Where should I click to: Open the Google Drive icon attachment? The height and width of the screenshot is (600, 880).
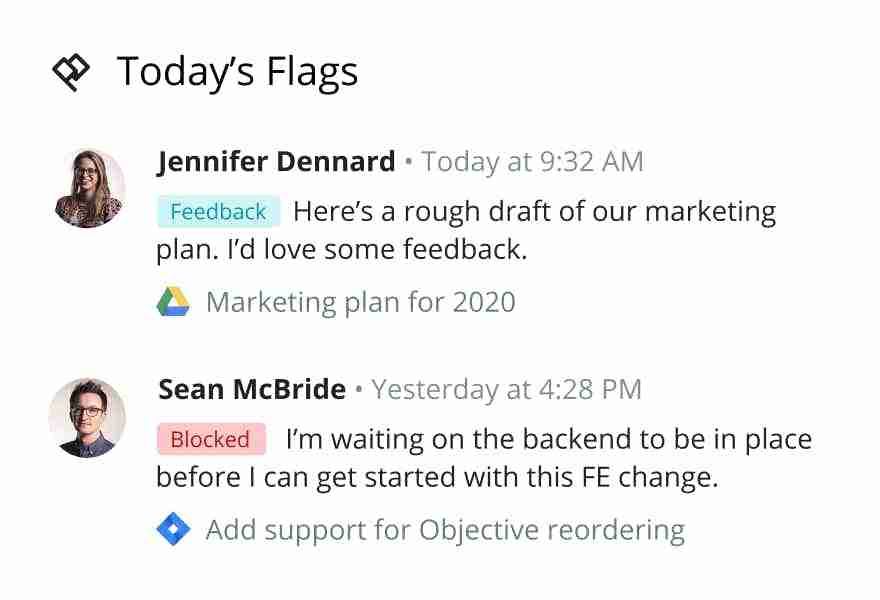pos(173,301)
